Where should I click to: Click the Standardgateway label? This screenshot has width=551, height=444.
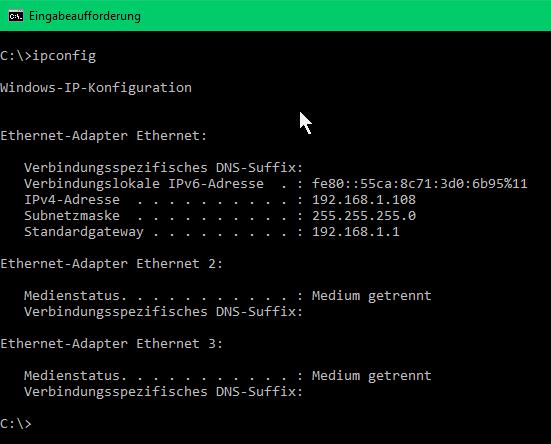pyautogui.click(x=84, y=232)
